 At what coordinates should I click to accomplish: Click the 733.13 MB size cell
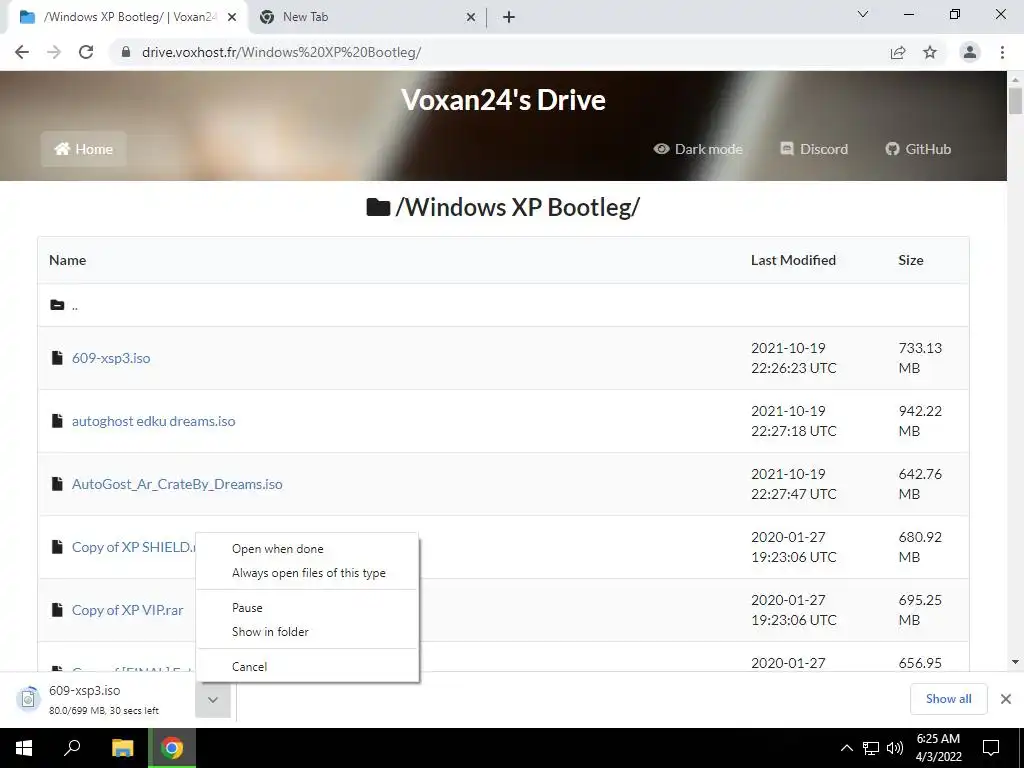click(x=920, y=358)
